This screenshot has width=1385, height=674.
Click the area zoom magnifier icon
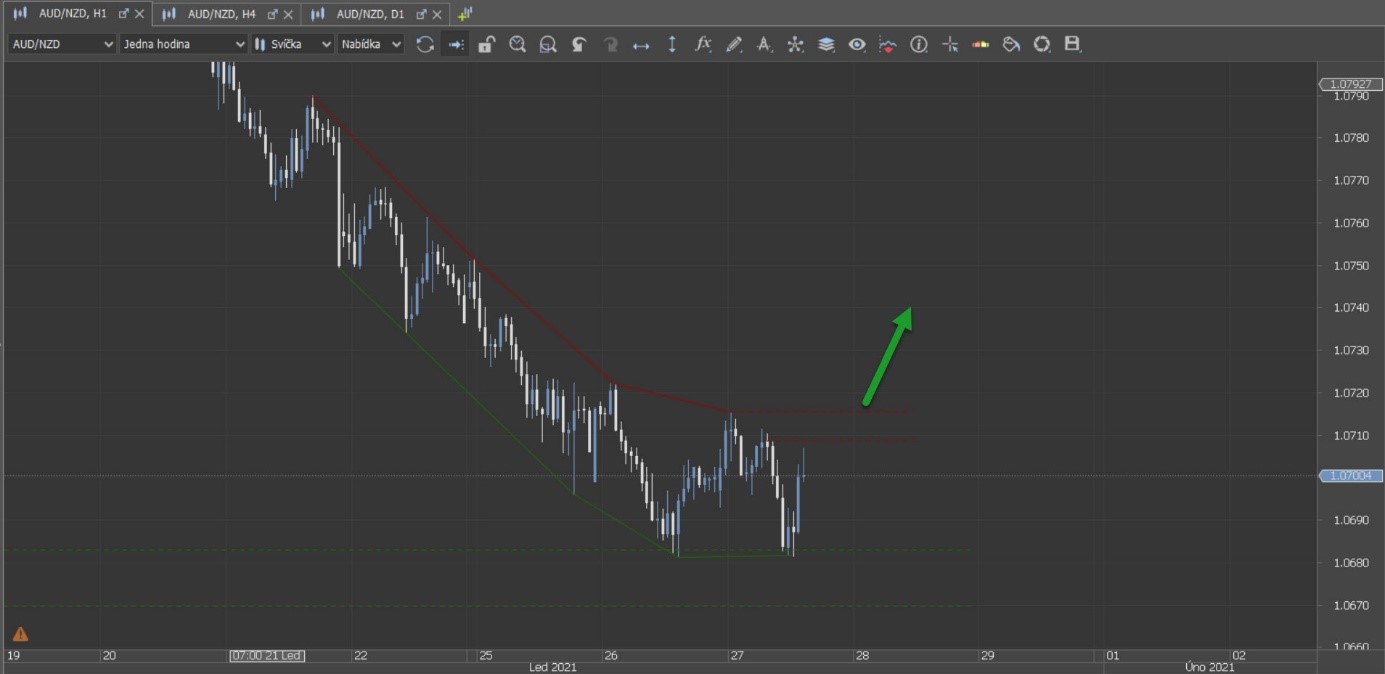[x=548, y=44]
